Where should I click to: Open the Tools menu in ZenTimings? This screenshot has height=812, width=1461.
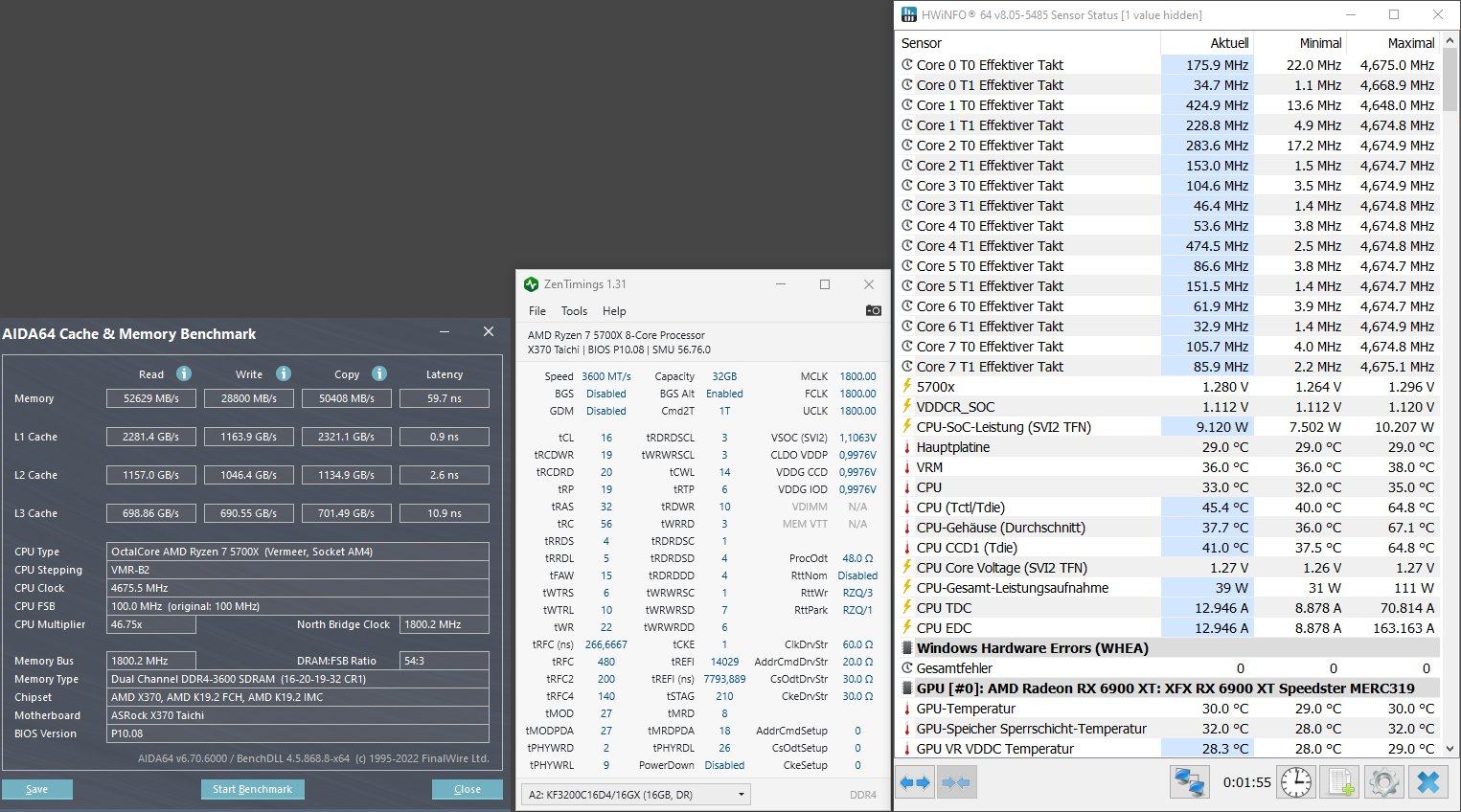tap(574, 311)
